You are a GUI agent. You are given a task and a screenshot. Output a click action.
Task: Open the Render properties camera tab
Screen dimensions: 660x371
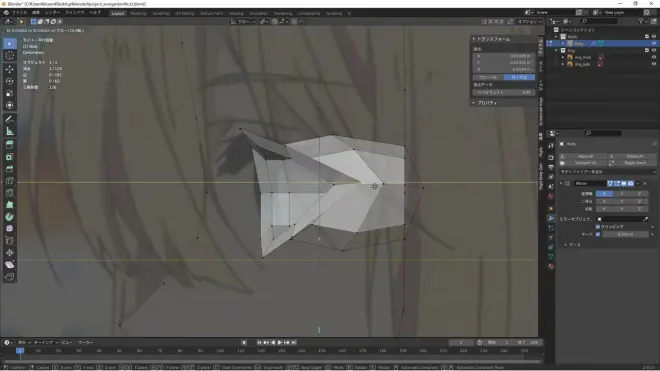(x=551, y=157)
